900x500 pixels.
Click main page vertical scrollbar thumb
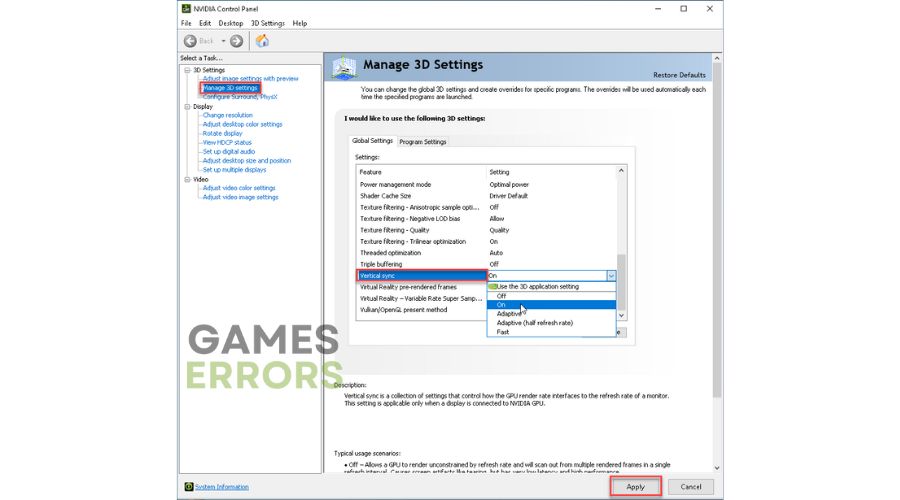pos(717,230)
